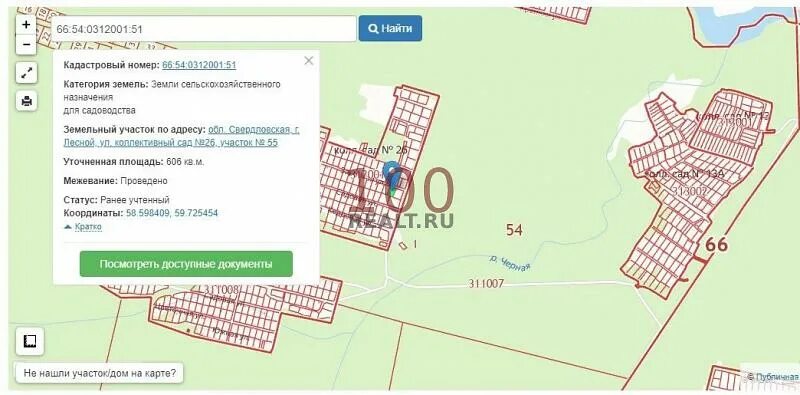Open cadastral number 66:54:0312001:51 link
Image resolution: width=800 pixels, height=395 pixels.
pyautogui.click(x=199, y=65)
